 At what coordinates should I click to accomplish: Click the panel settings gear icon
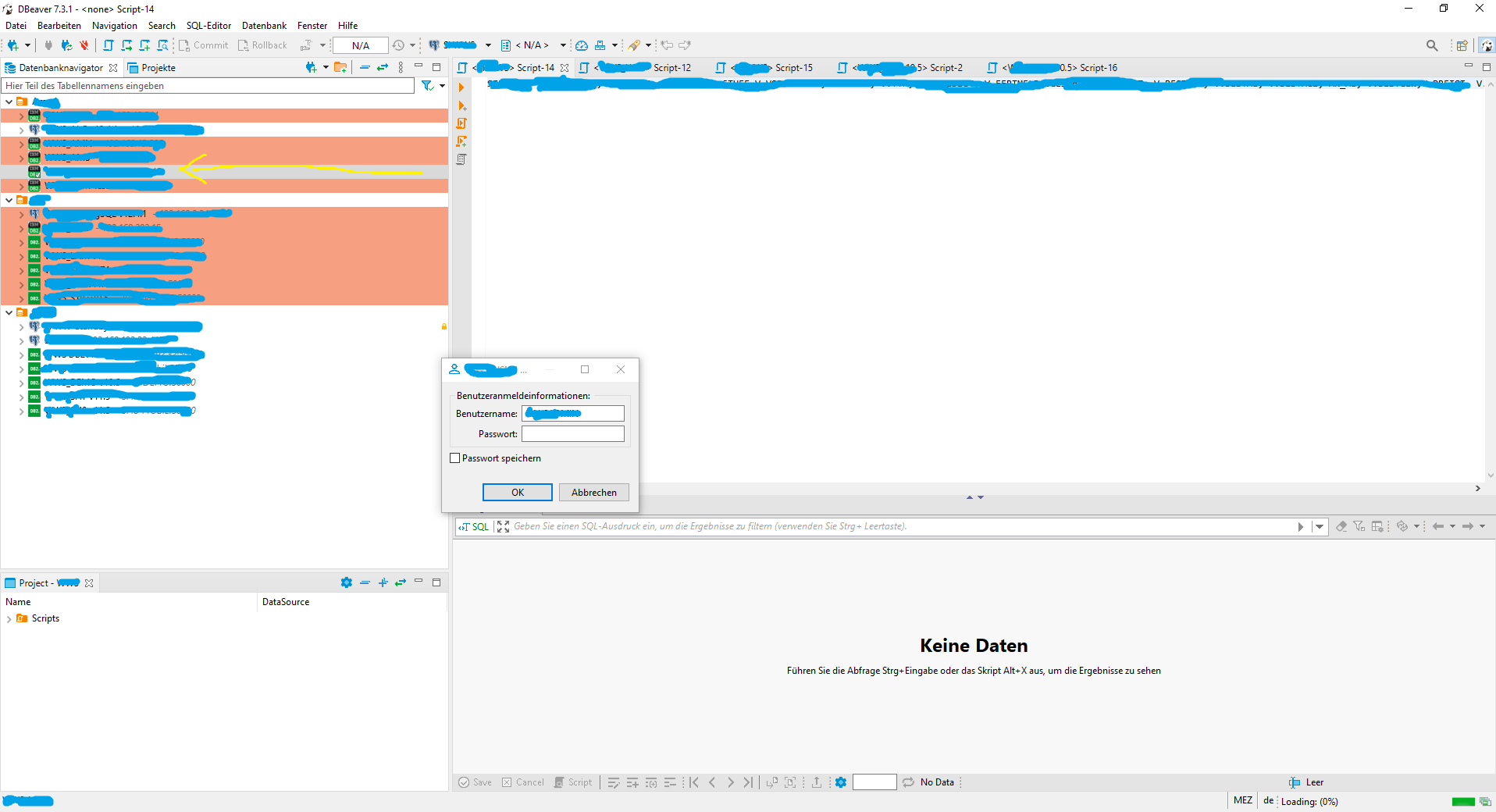pos(840,782)
